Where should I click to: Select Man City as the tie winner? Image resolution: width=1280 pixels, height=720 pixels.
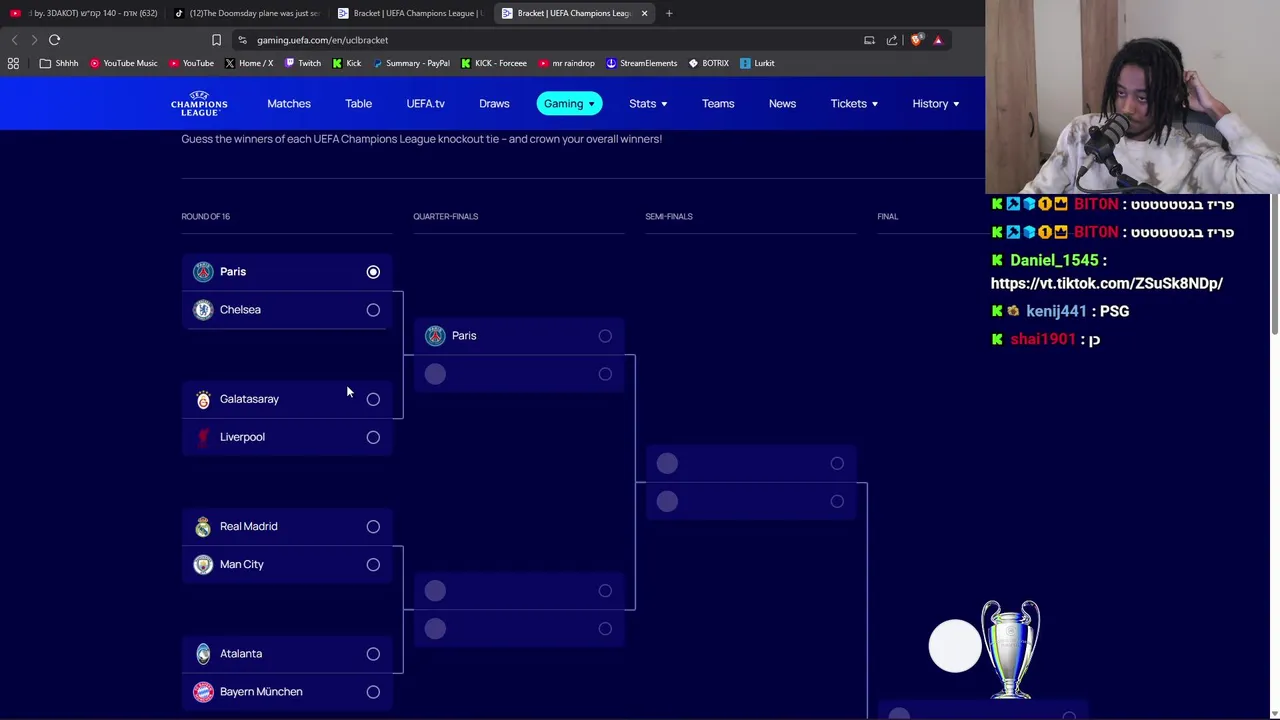(x=373, y=564)
